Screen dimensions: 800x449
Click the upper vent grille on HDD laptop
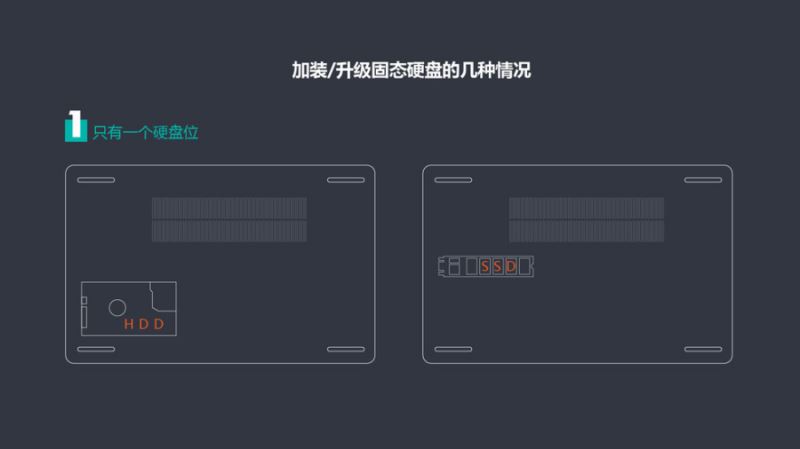[229, 208]
